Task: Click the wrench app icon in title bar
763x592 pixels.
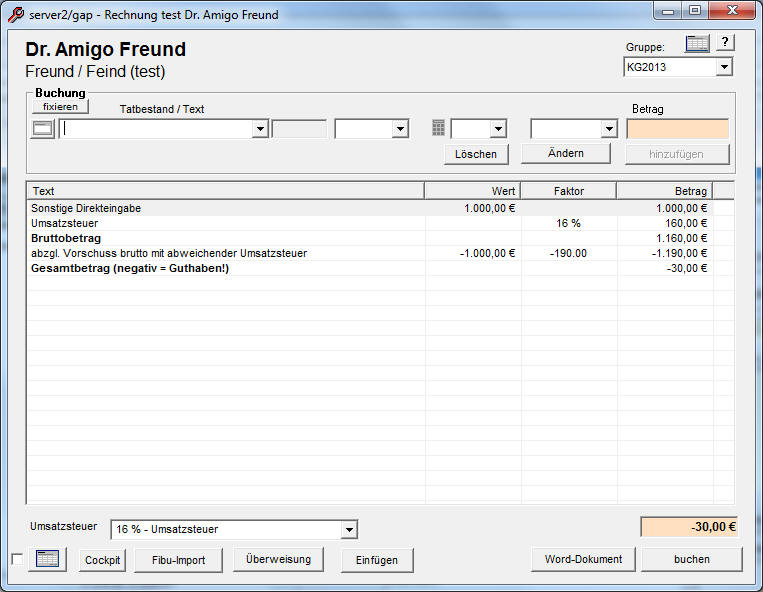Action: (x=15, y=14)
